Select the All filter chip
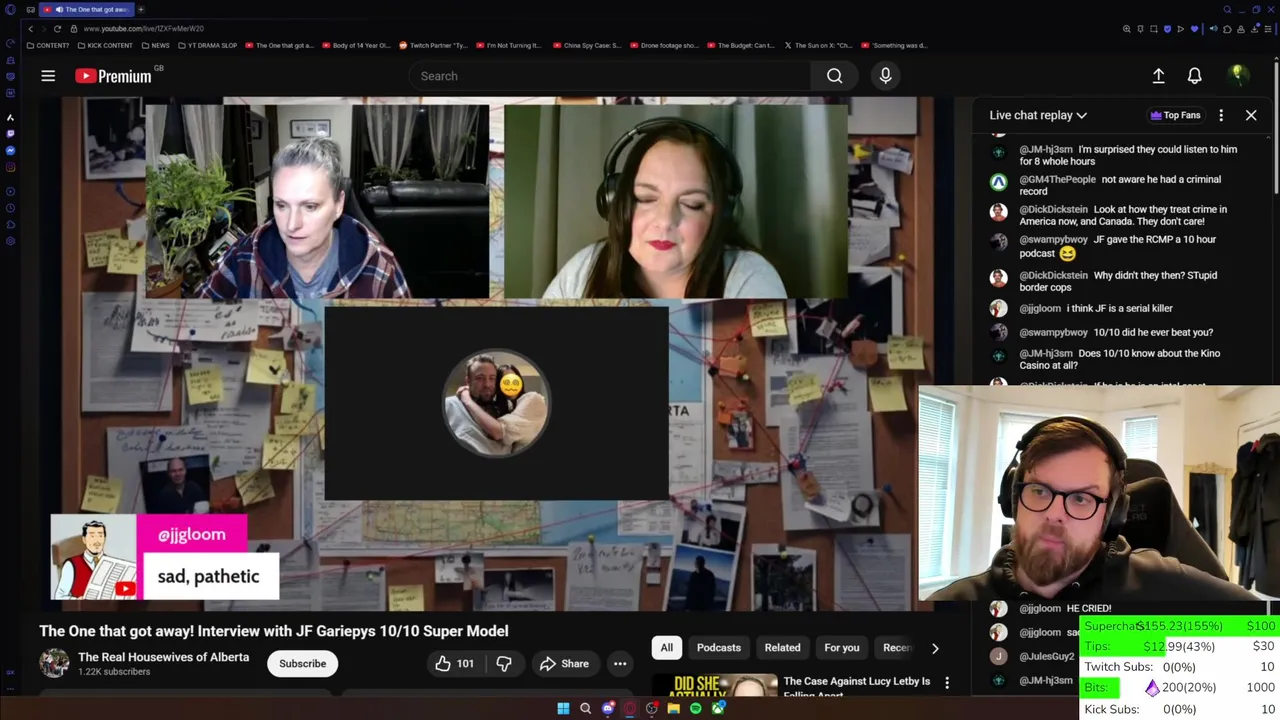This screenshot has height=720, width=1280. click(x=666, y=647)
